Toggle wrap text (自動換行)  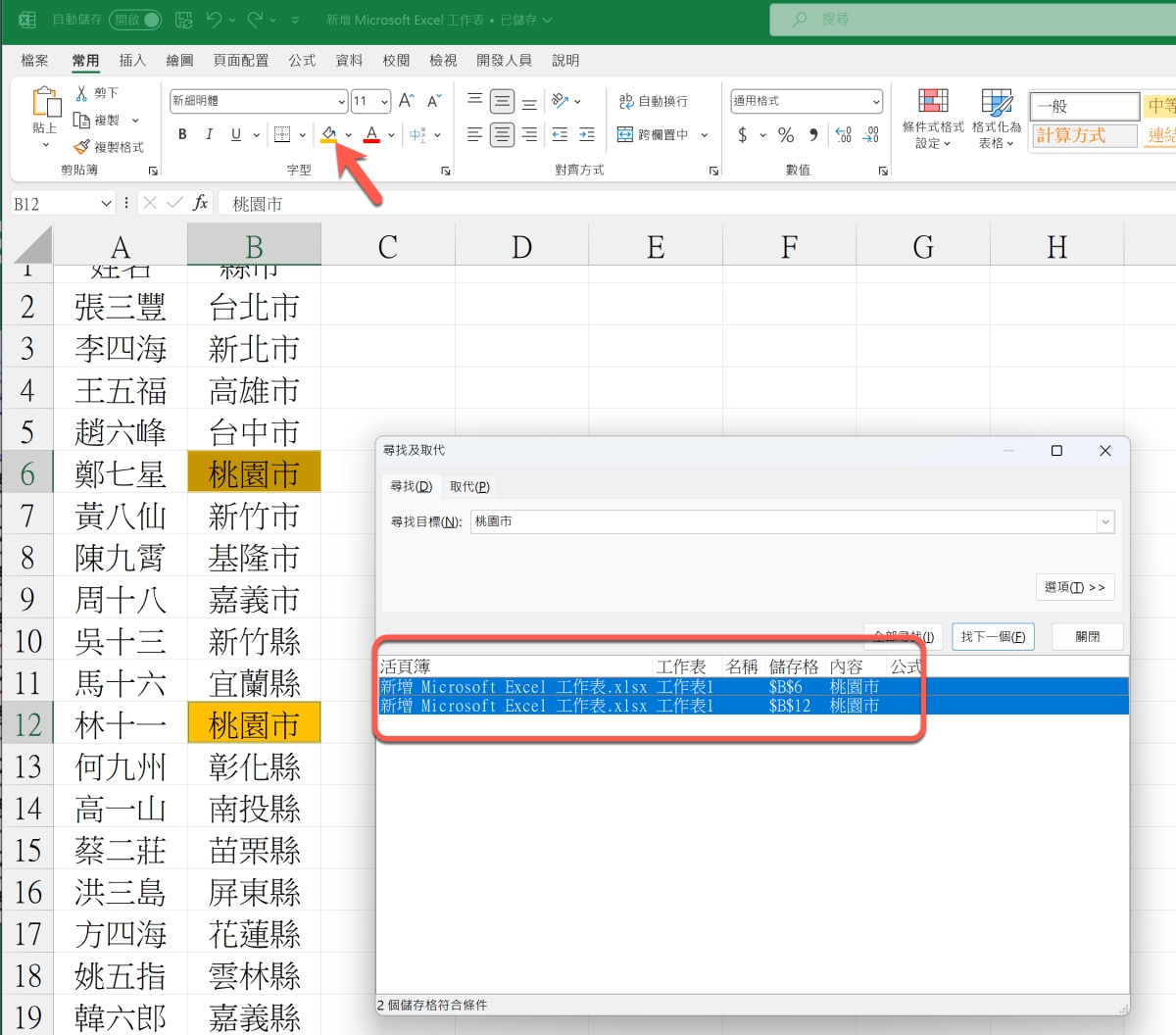[654, 101]
